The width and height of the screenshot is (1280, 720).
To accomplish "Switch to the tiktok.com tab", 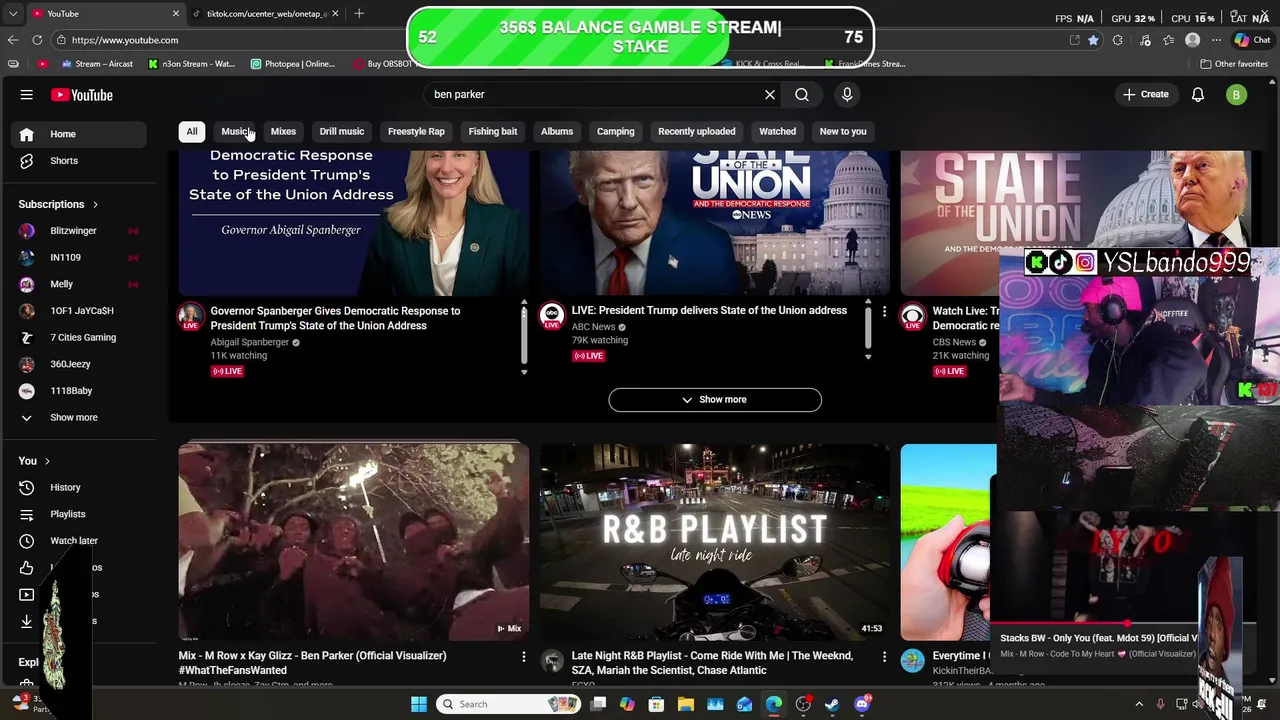I will point(265,14).
